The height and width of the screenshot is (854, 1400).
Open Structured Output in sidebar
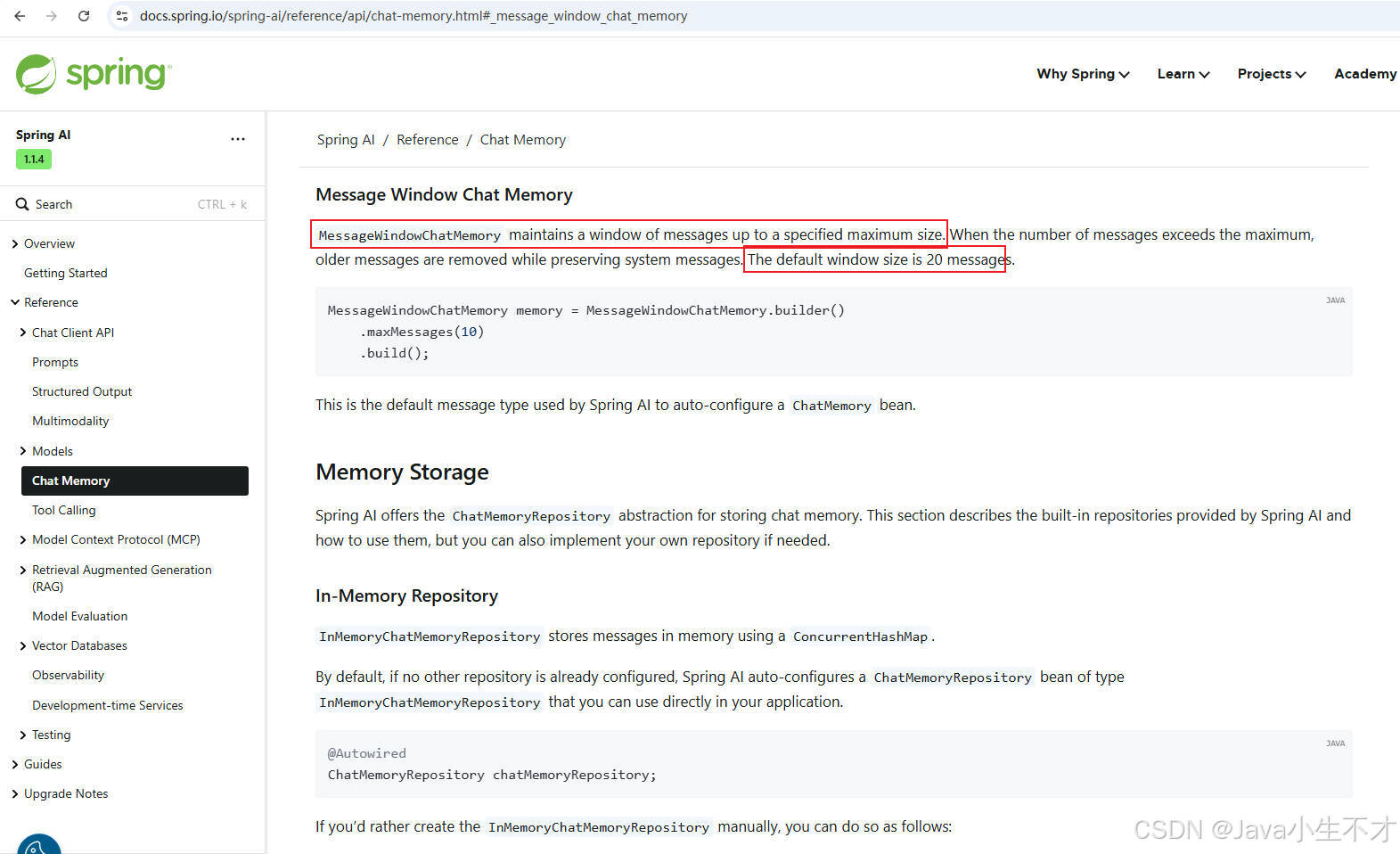82,391
